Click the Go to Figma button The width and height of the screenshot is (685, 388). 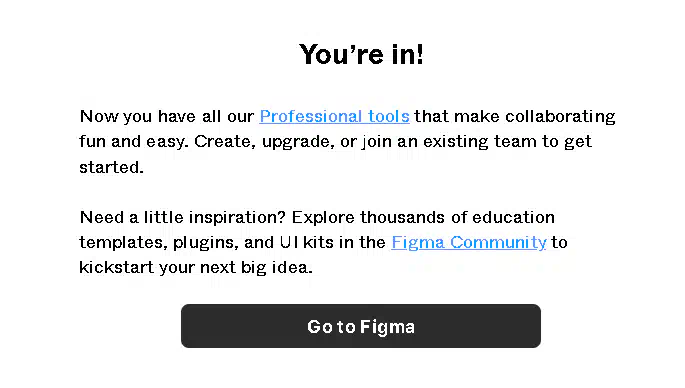point(361,326)
